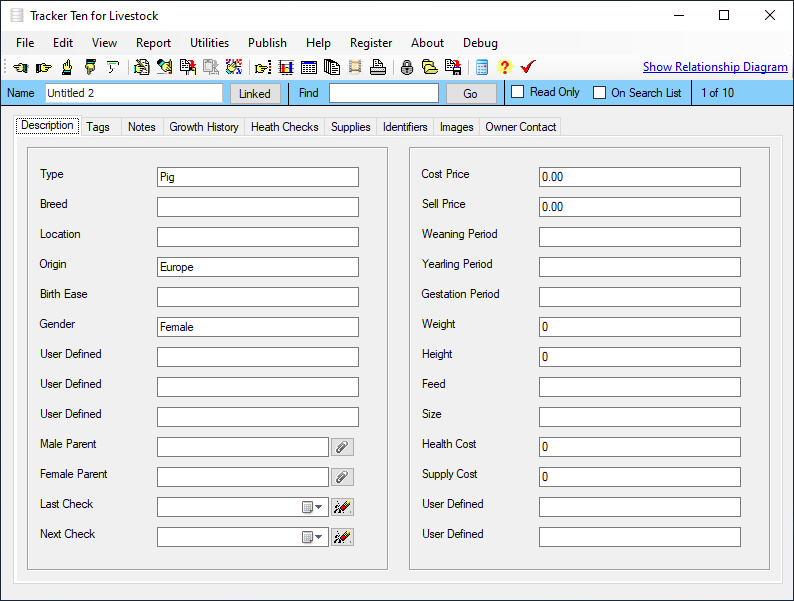Click the eraser icon beside Next Check
Viewport: 794px width, 601px height.
click(342, 537)
